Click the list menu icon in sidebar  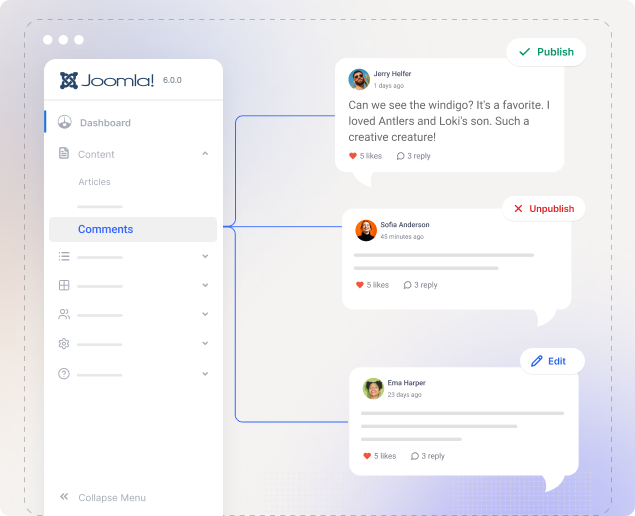(x=64, y=256)
